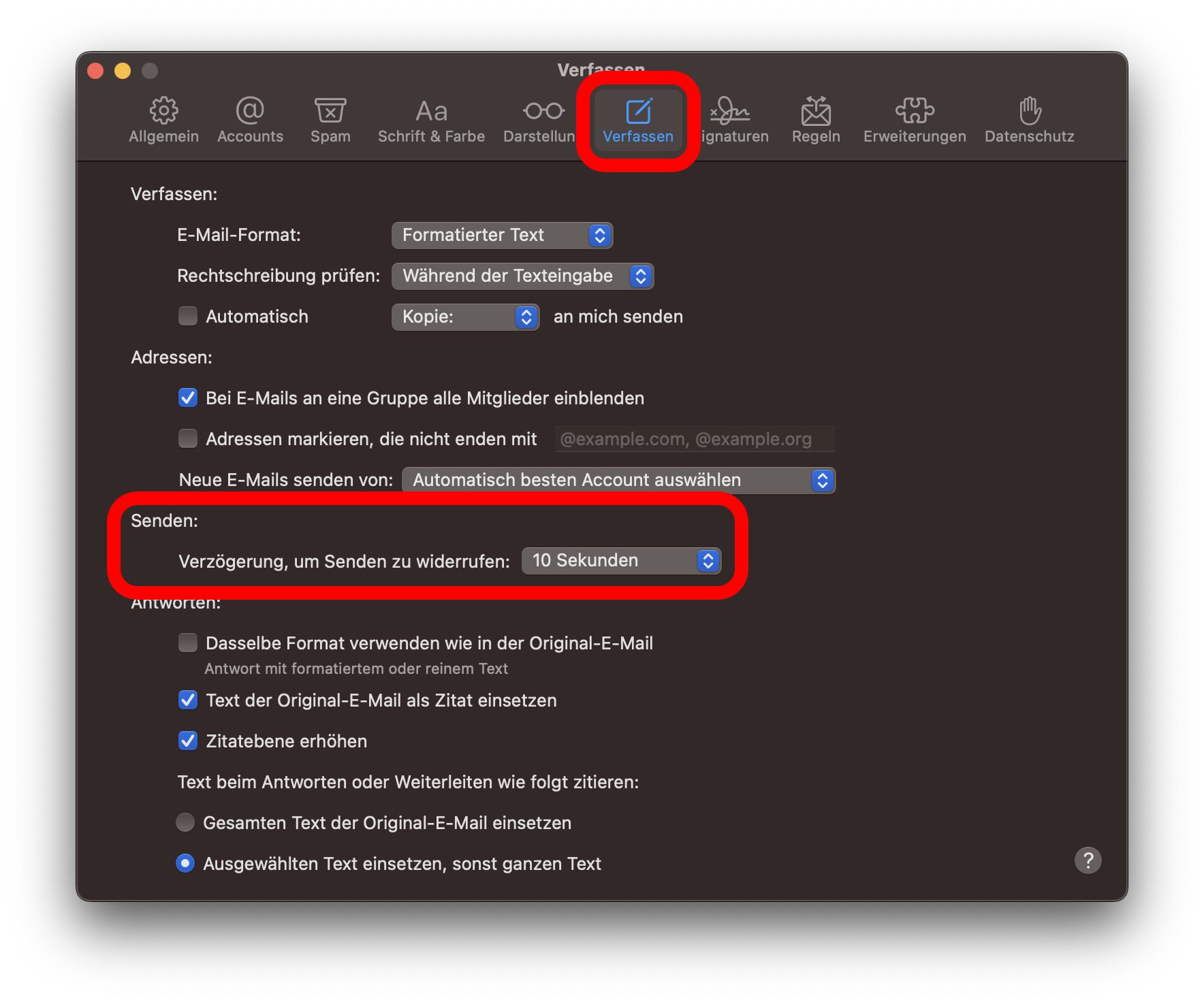The height and width of the screenshot is (1002, 1204).
Task: Select Gesamten Text der Original-E-Mail radio
Action: click(x=185, y=822)
